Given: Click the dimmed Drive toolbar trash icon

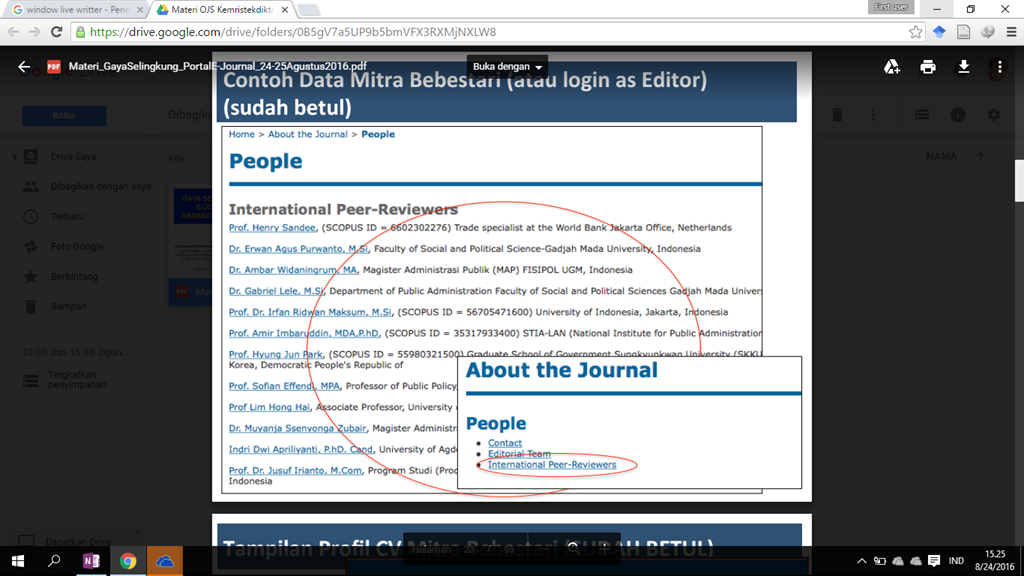Looking at the screenshot, I should [x=837, y=115].
